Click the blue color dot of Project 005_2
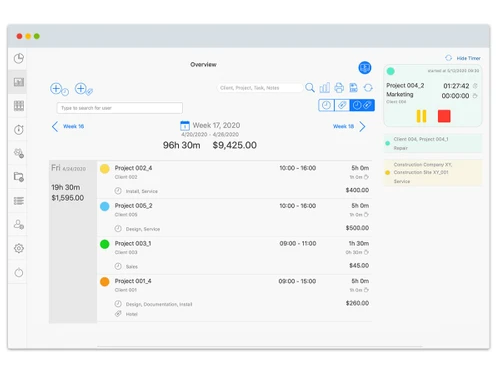 click(x=105, y=206)
